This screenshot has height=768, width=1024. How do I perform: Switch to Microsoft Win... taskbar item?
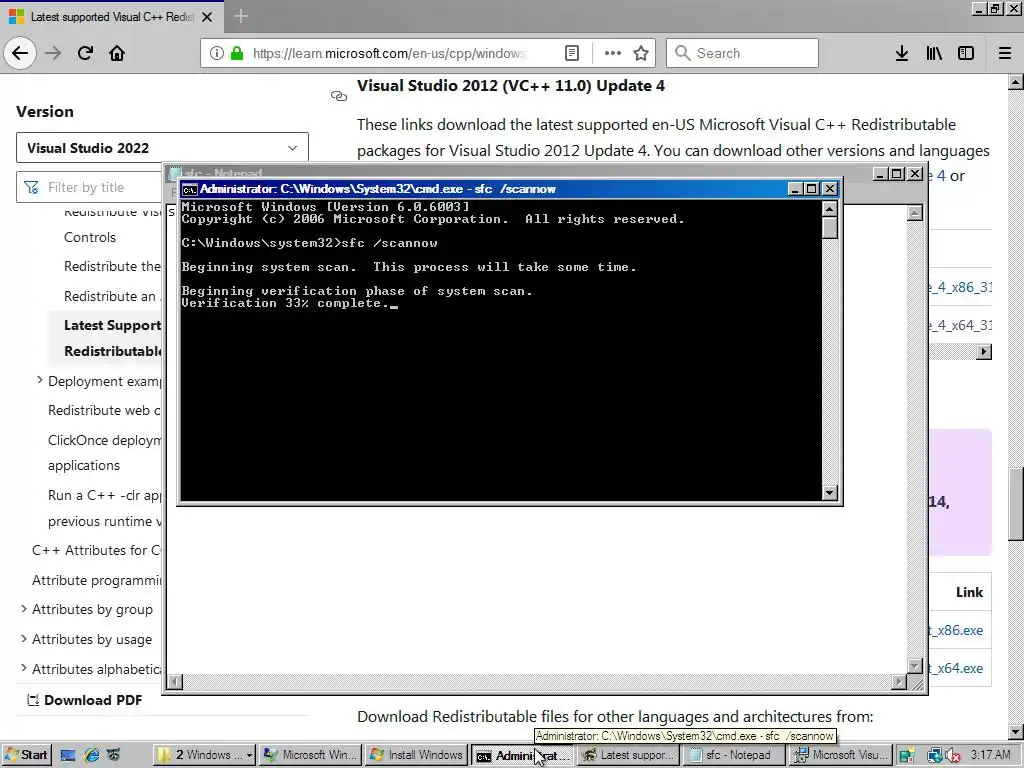pyautogui.click(x=310, y=756)
